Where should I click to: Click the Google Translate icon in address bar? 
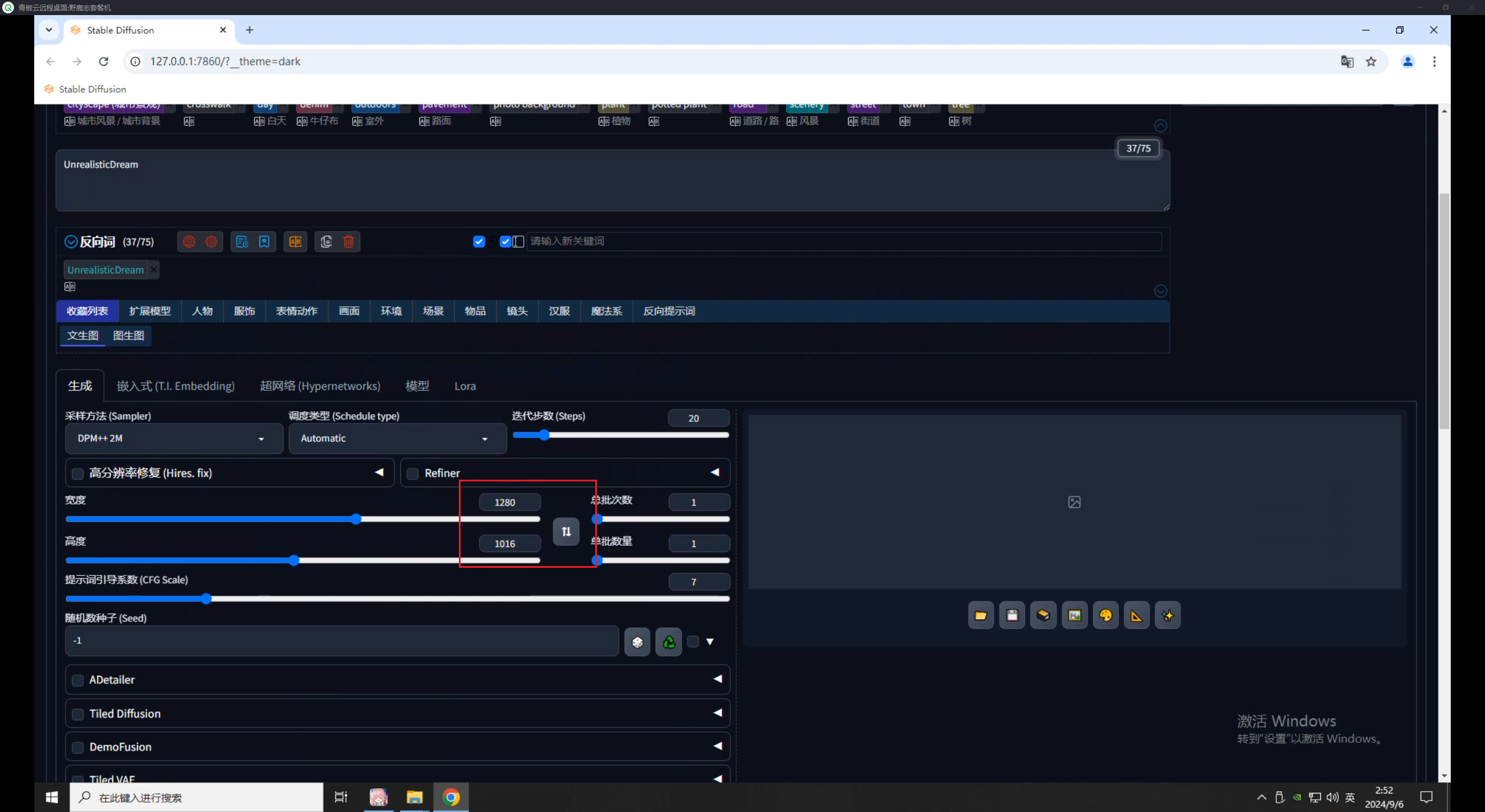[1347, 61]
